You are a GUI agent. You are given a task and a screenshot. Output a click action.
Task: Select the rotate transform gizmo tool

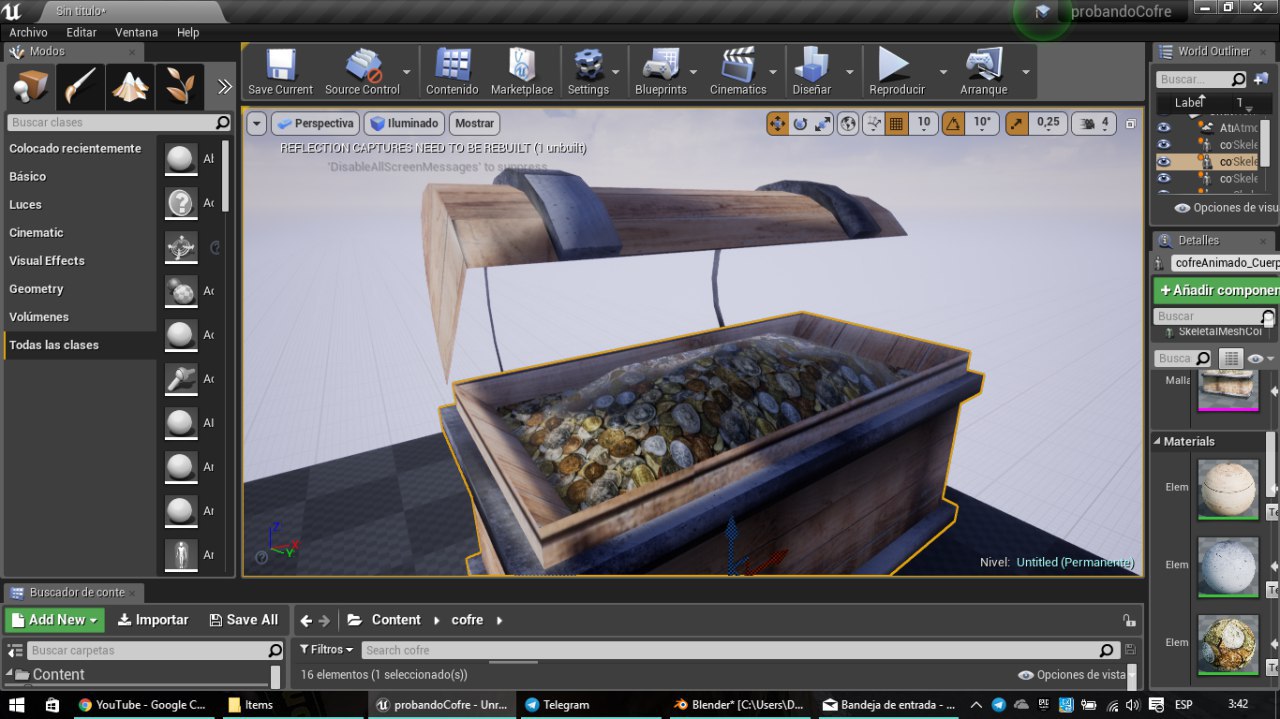[x=800, y=123]
